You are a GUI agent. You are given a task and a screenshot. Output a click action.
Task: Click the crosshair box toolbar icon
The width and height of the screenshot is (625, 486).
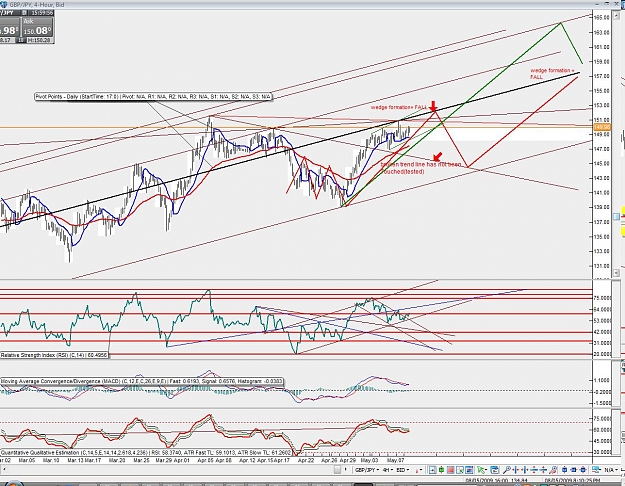point(432,470)
